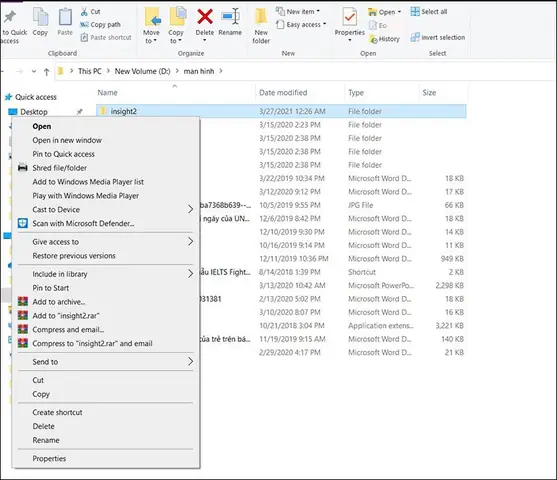The image size is (557, 480).
Task: Click the Shortcut type cell
Action: tap(362, 272)
